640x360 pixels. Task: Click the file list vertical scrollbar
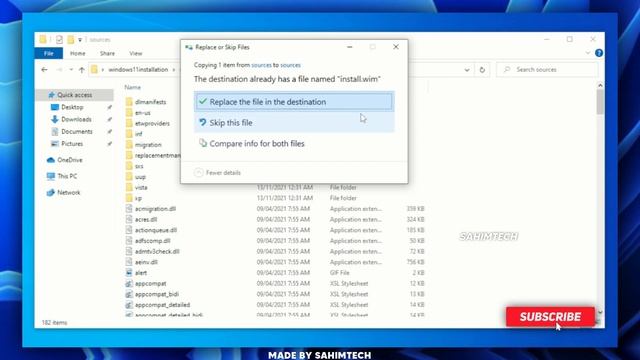coord(600,102)
